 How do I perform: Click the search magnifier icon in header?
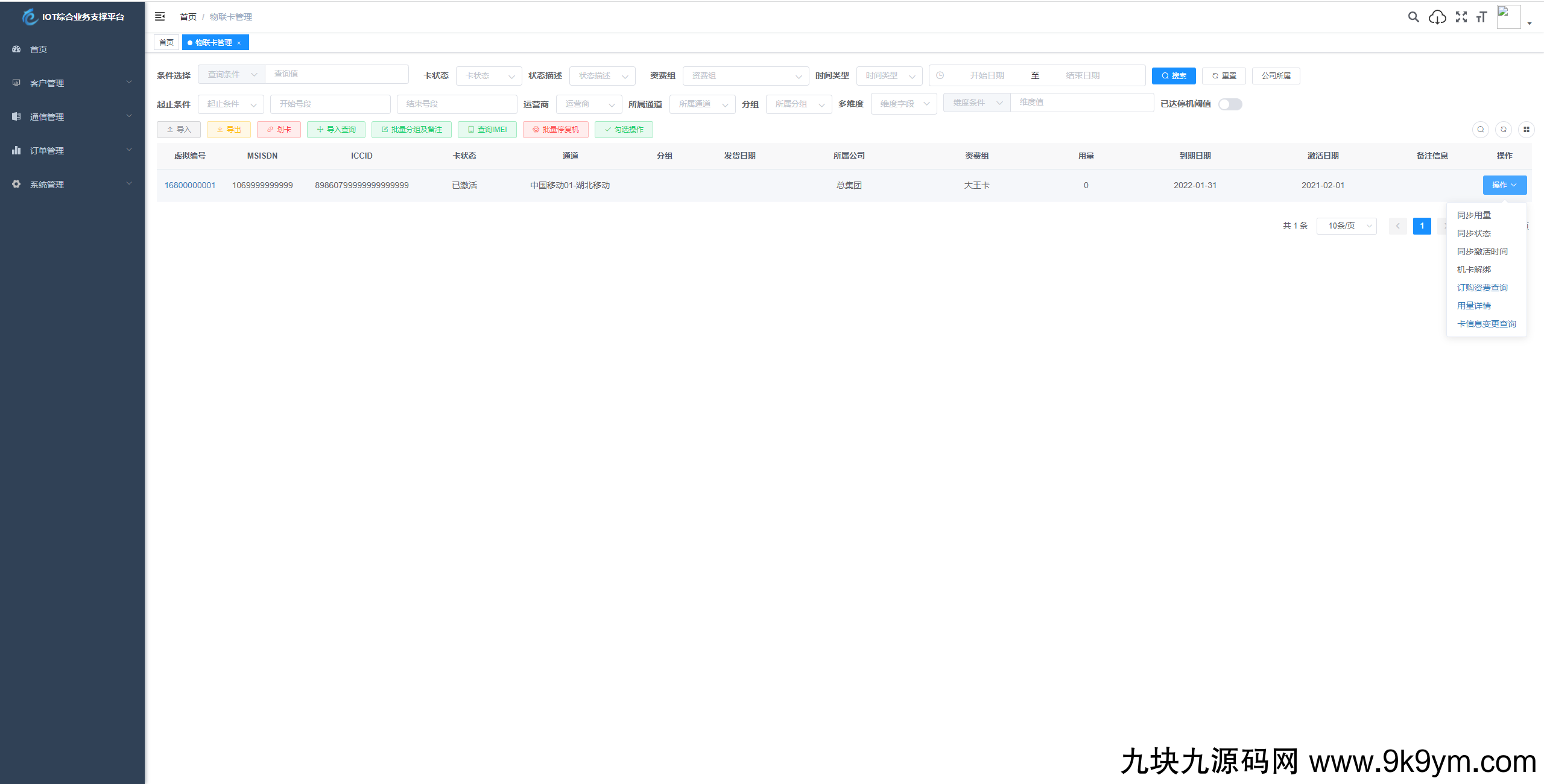tap(1413, 17)
